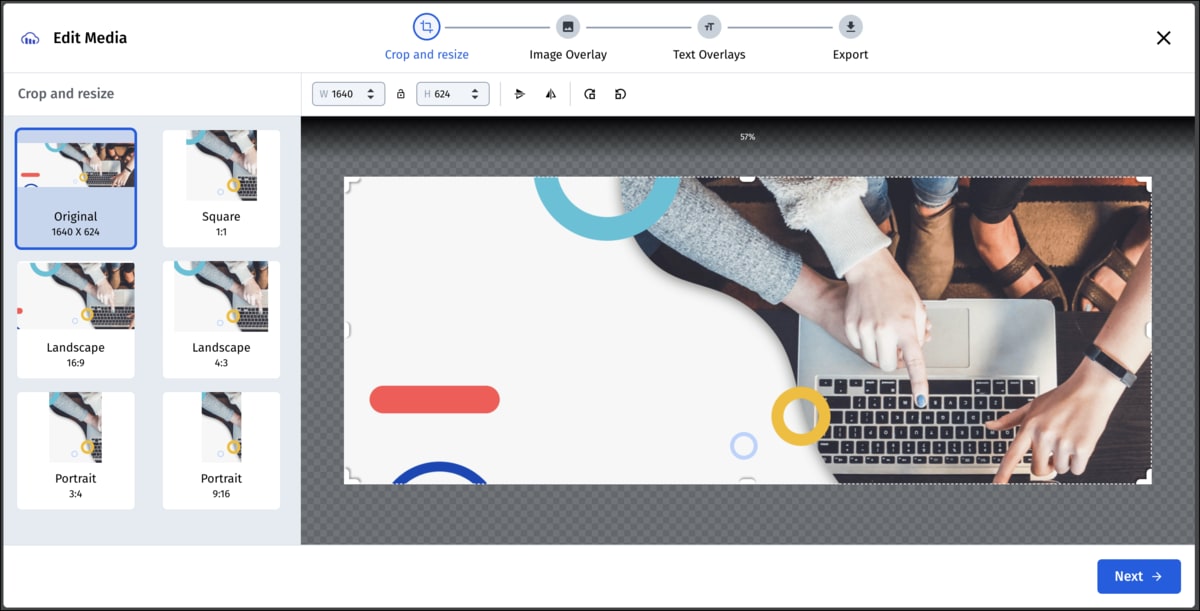1200x611 pixels.
Task: Toggle the aspect ratio lock
Action: 401,94
